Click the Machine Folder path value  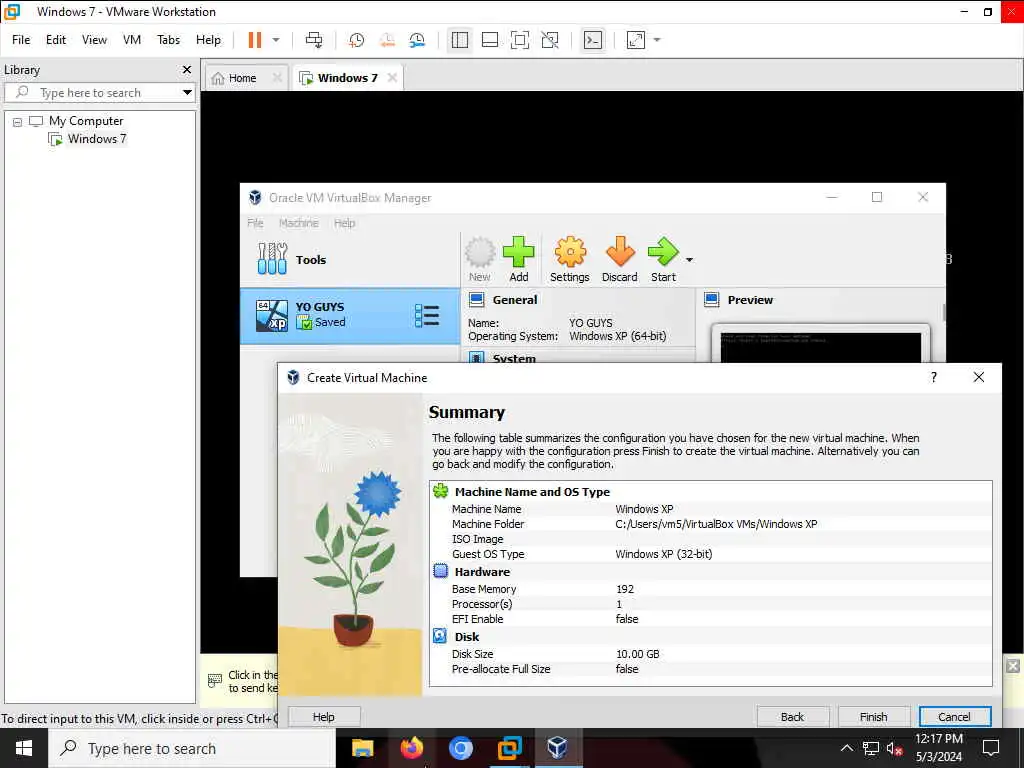click(x=716, y=524)
